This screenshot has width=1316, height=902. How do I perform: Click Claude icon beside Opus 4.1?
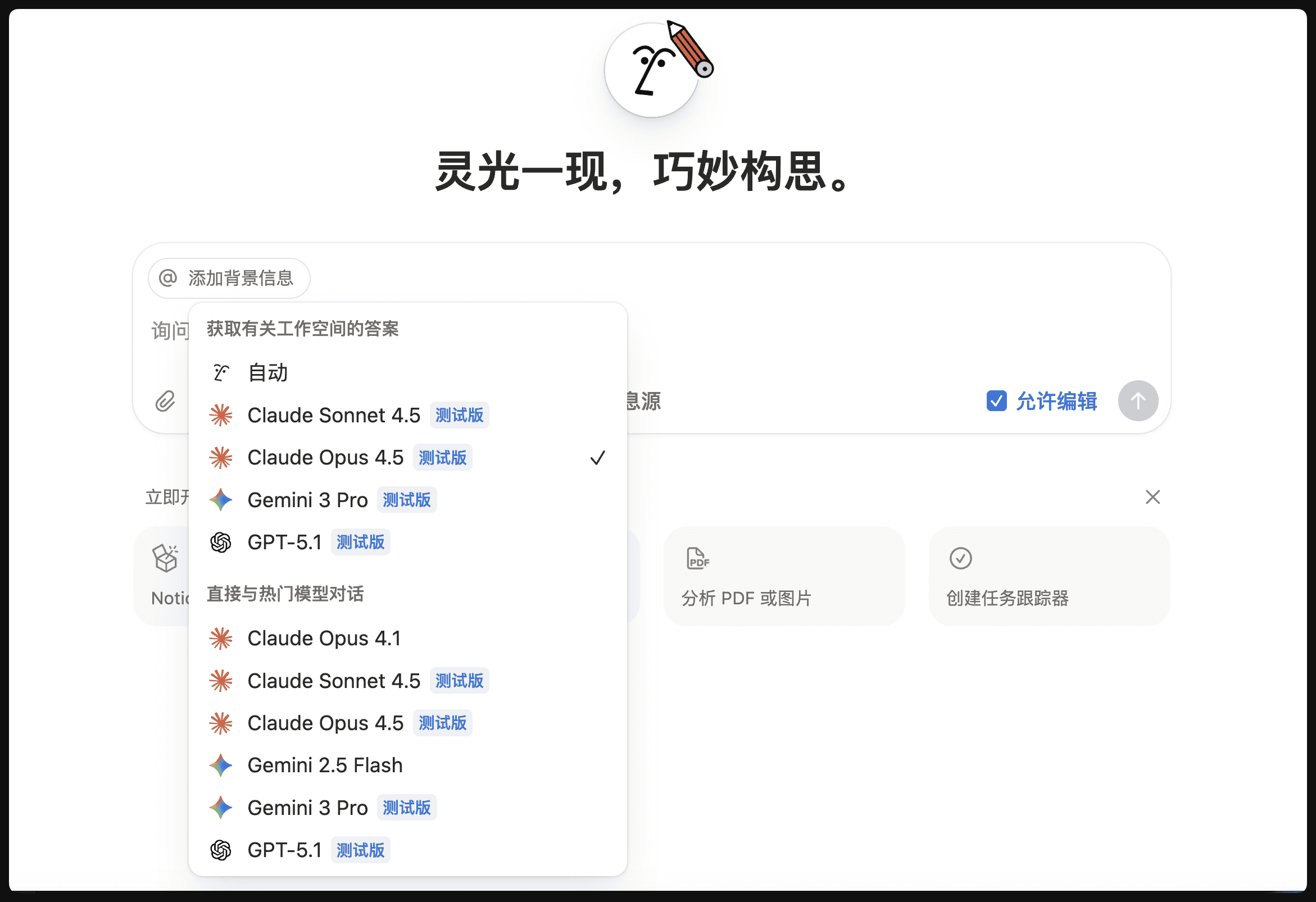click(x=221, y=637)
